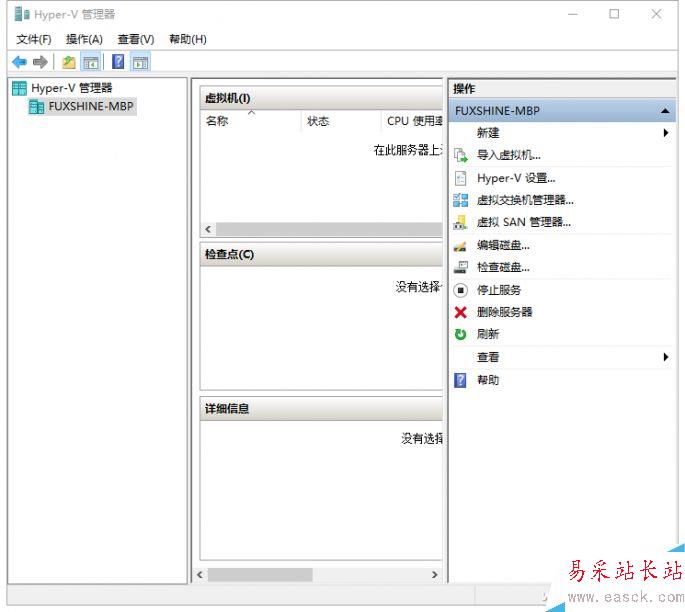Click 刷新 action text
This screenshot has width=685, height=612.
point(488,335)
